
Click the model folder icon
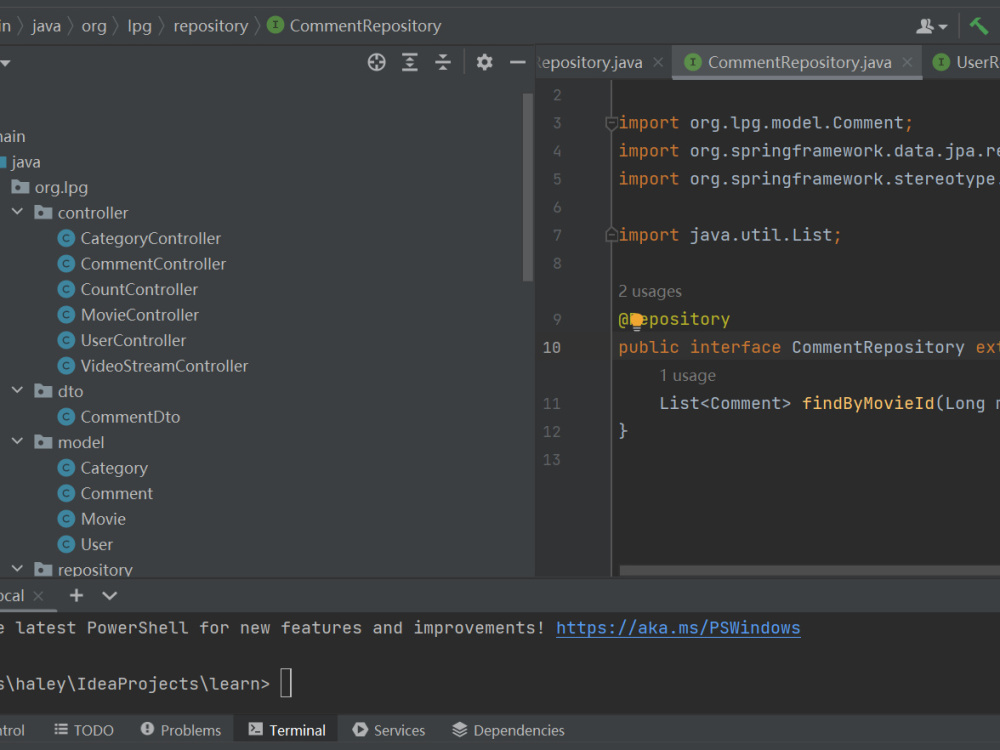point(43,442)
